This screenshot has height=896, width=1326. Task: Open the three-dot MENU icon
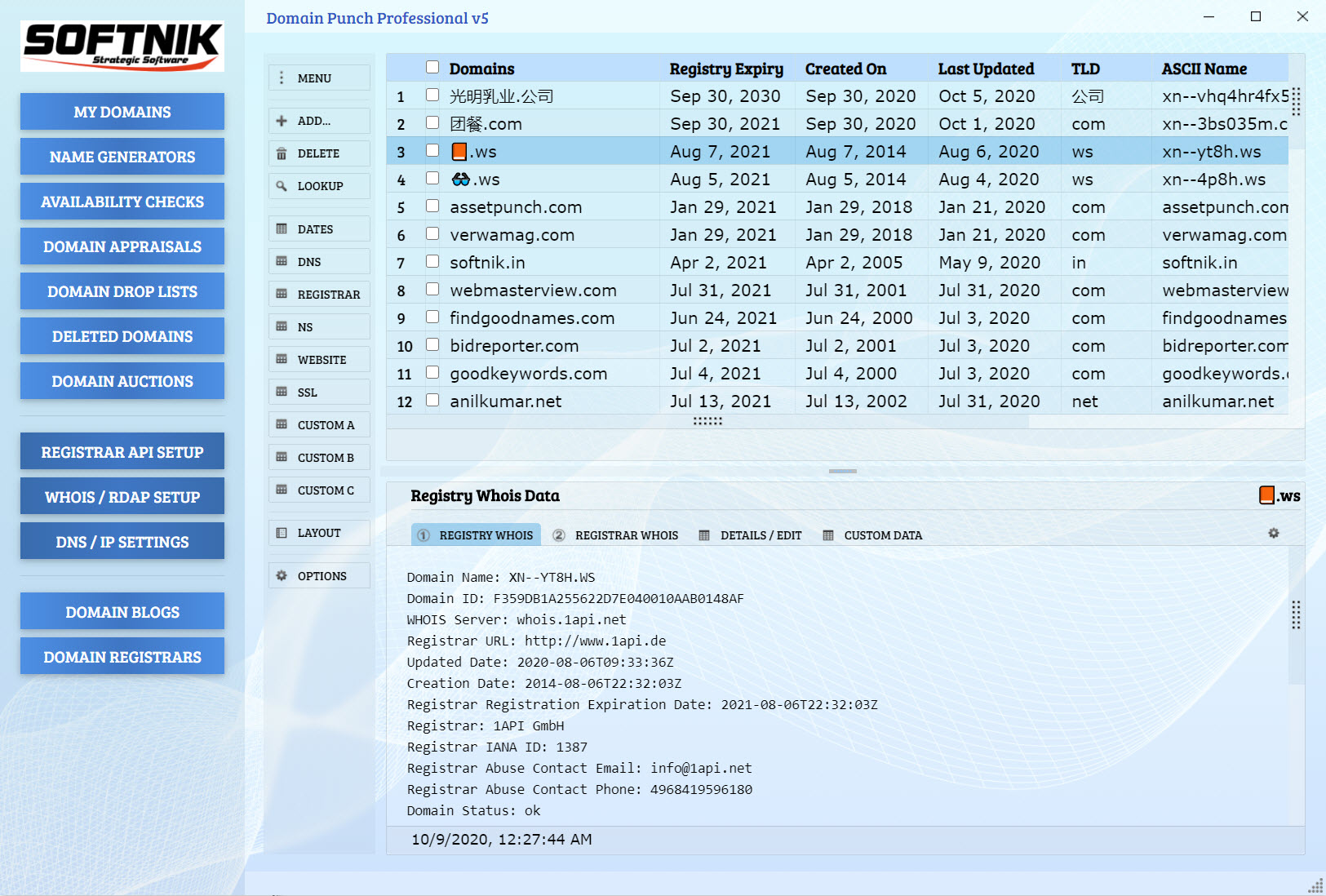[x=282, y=78]
